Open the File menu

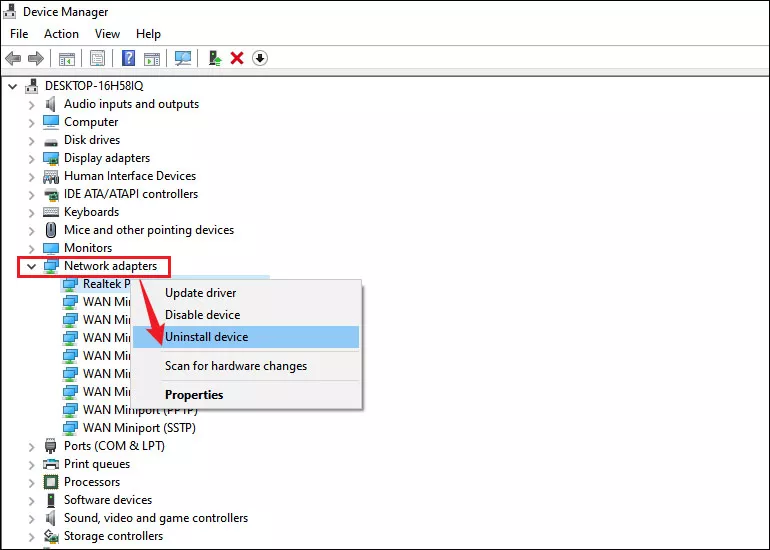pyautogui.click(x=19, y=34)
